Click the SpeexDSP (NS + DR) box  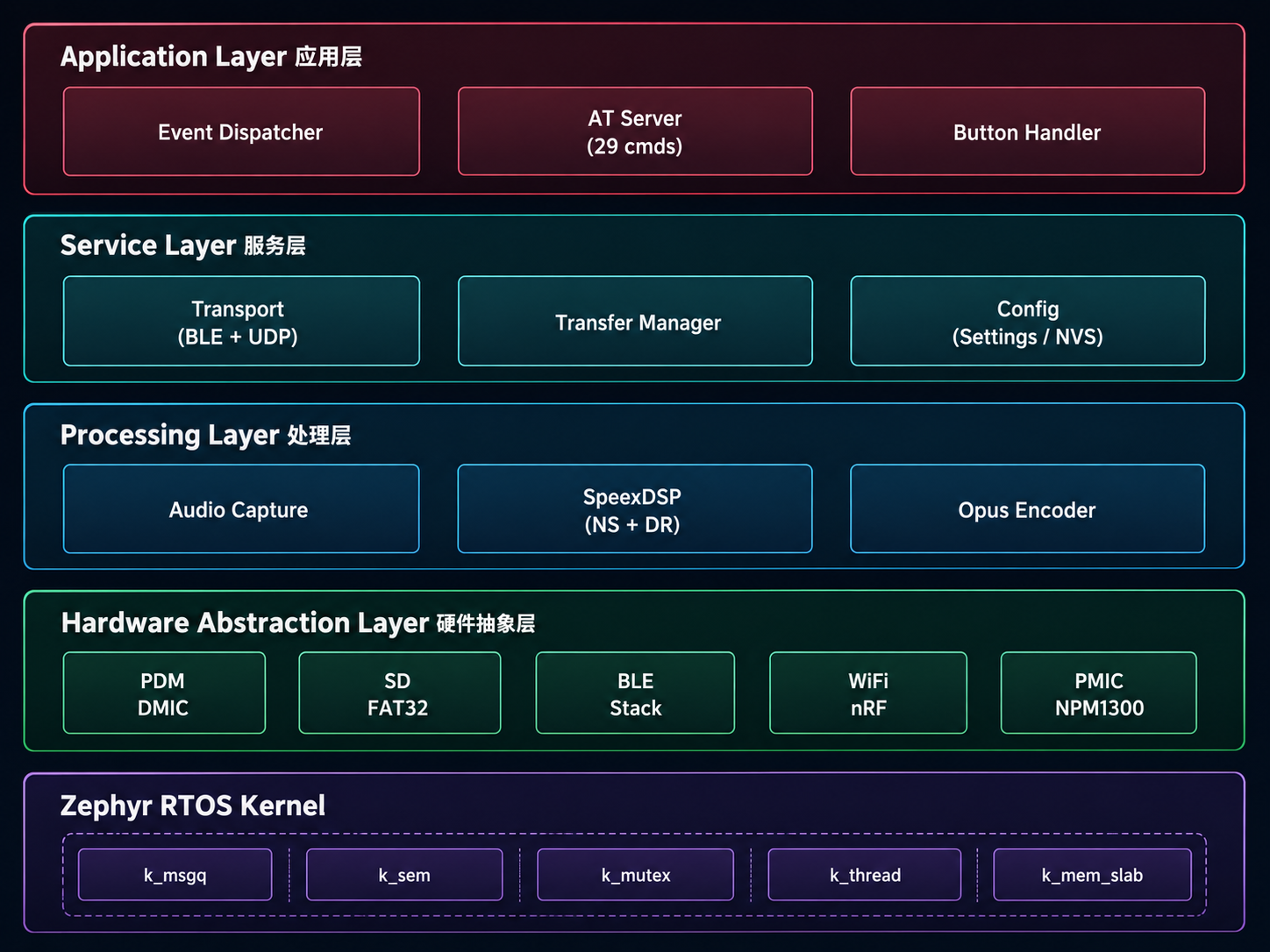point(635,509)
